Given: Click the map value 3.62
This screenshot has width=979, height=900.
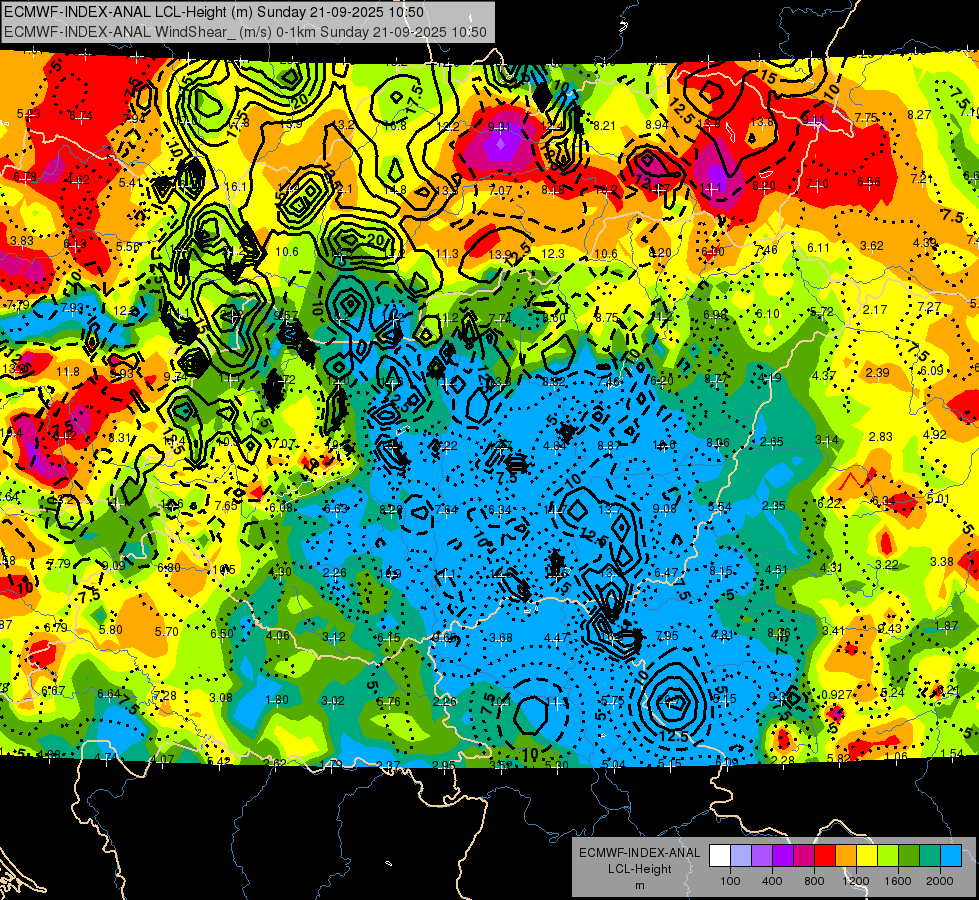Looking at the screenshot, I should tap(872, 245).
